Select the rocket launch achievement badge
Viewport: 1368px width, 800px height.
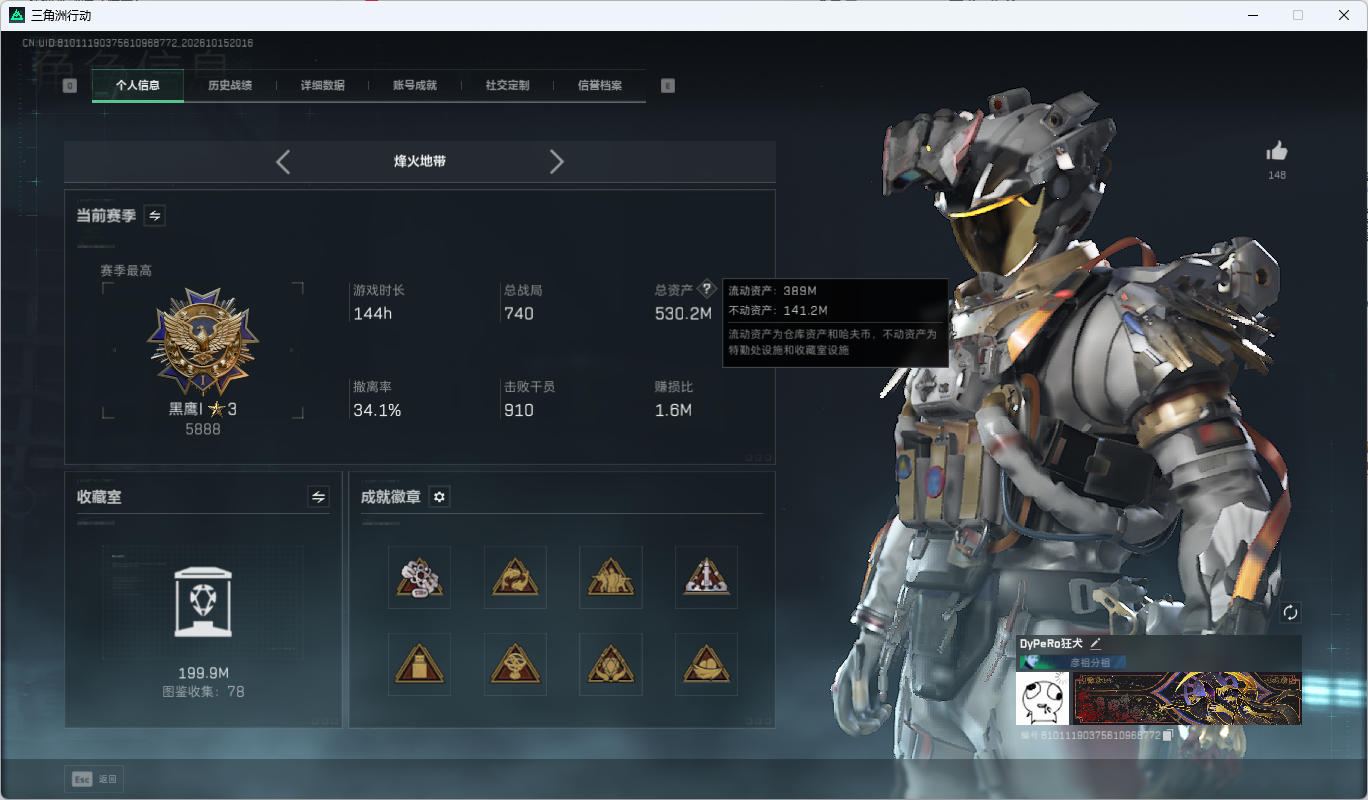pyautogui.click(x=706, y=577)
